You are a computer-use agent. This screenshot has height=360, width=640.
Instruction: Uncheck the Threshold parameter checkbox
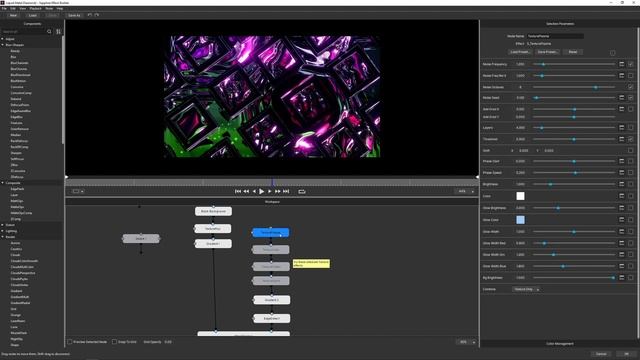631,139
